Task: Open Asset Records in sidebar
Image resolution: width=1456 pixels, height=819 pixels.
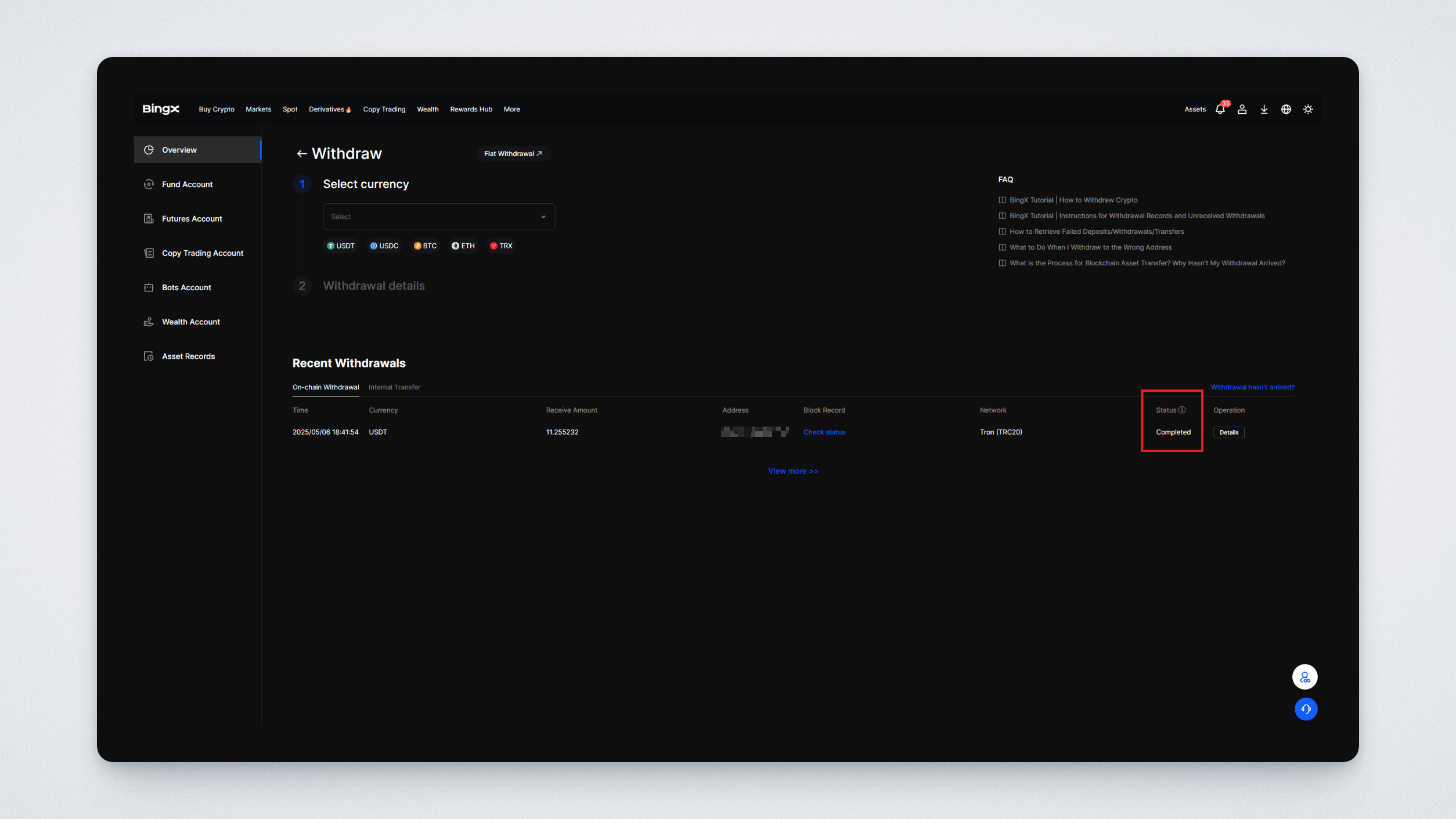Action: point(188,356)
